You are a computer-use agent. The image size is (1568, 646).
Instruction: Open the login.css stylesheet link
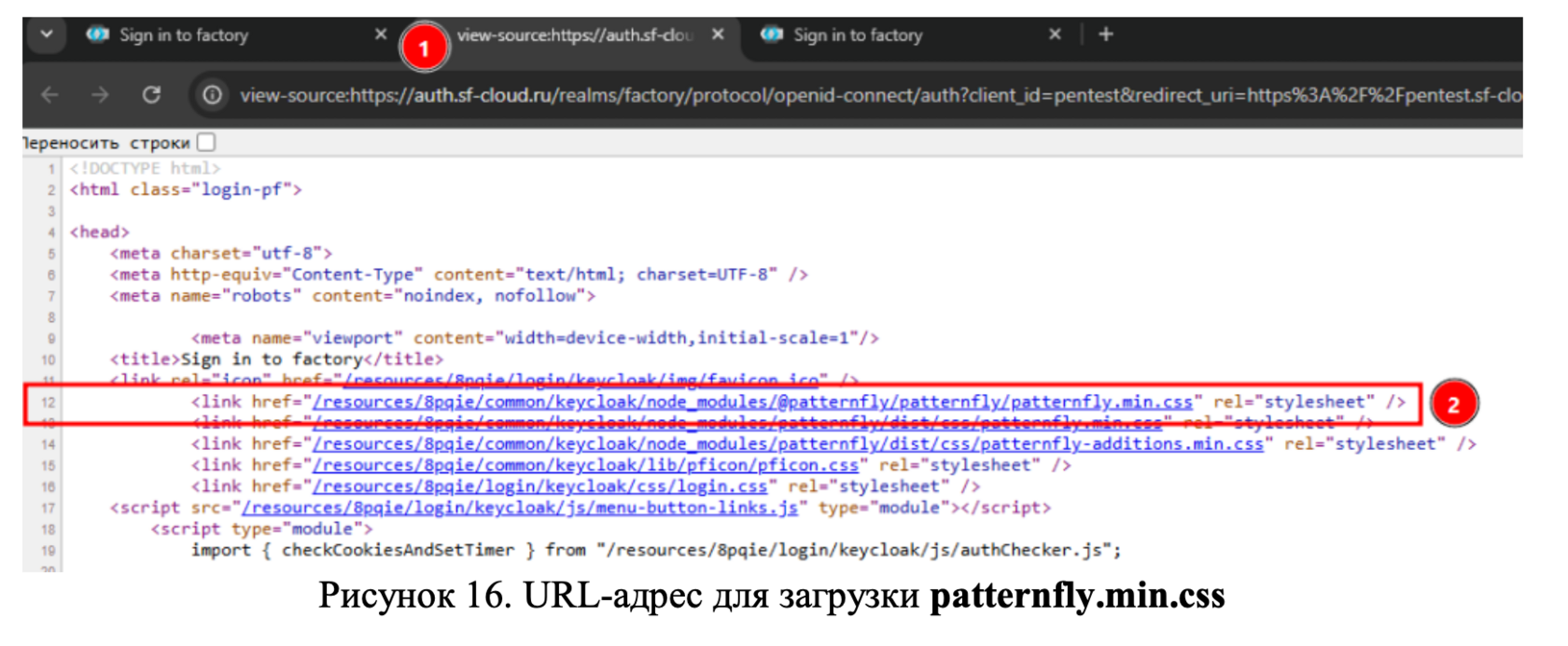(x=539, y=486)
